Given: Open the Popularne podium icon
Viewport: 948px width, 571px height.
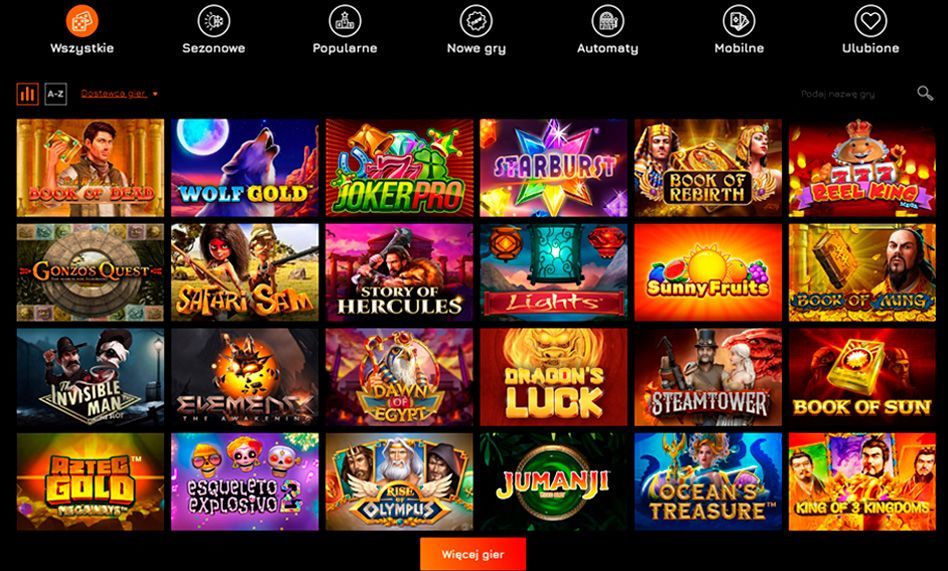Looking at the screenshot, I should tap(345, 21).
